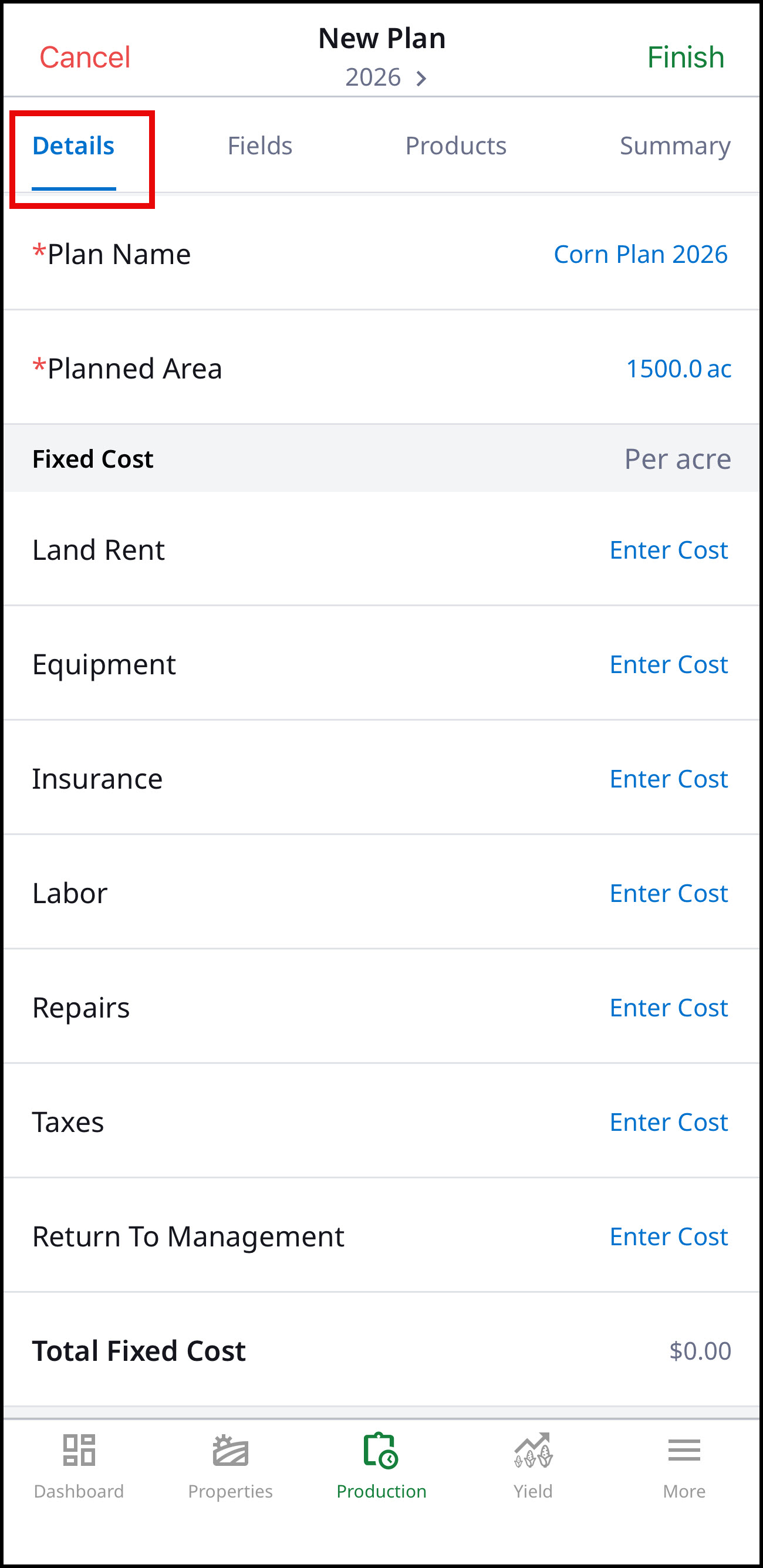Image resolution: width=763 pixels, height=1568 pixels.
Task: Expand the 2026 year chevron
Action: [x=421, y=78]
